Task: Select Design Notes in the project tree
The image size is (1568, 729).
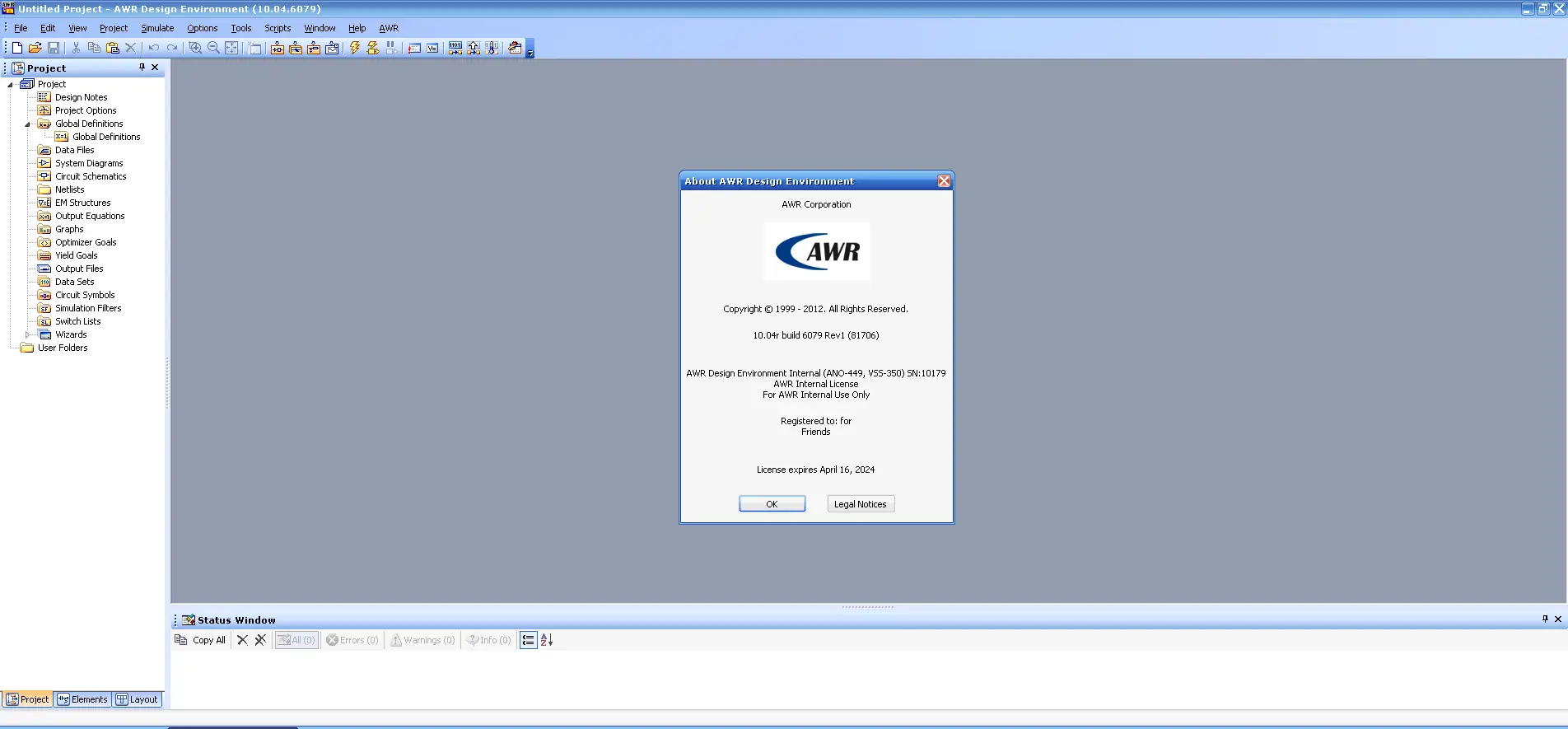Action: tap(81, 97)
